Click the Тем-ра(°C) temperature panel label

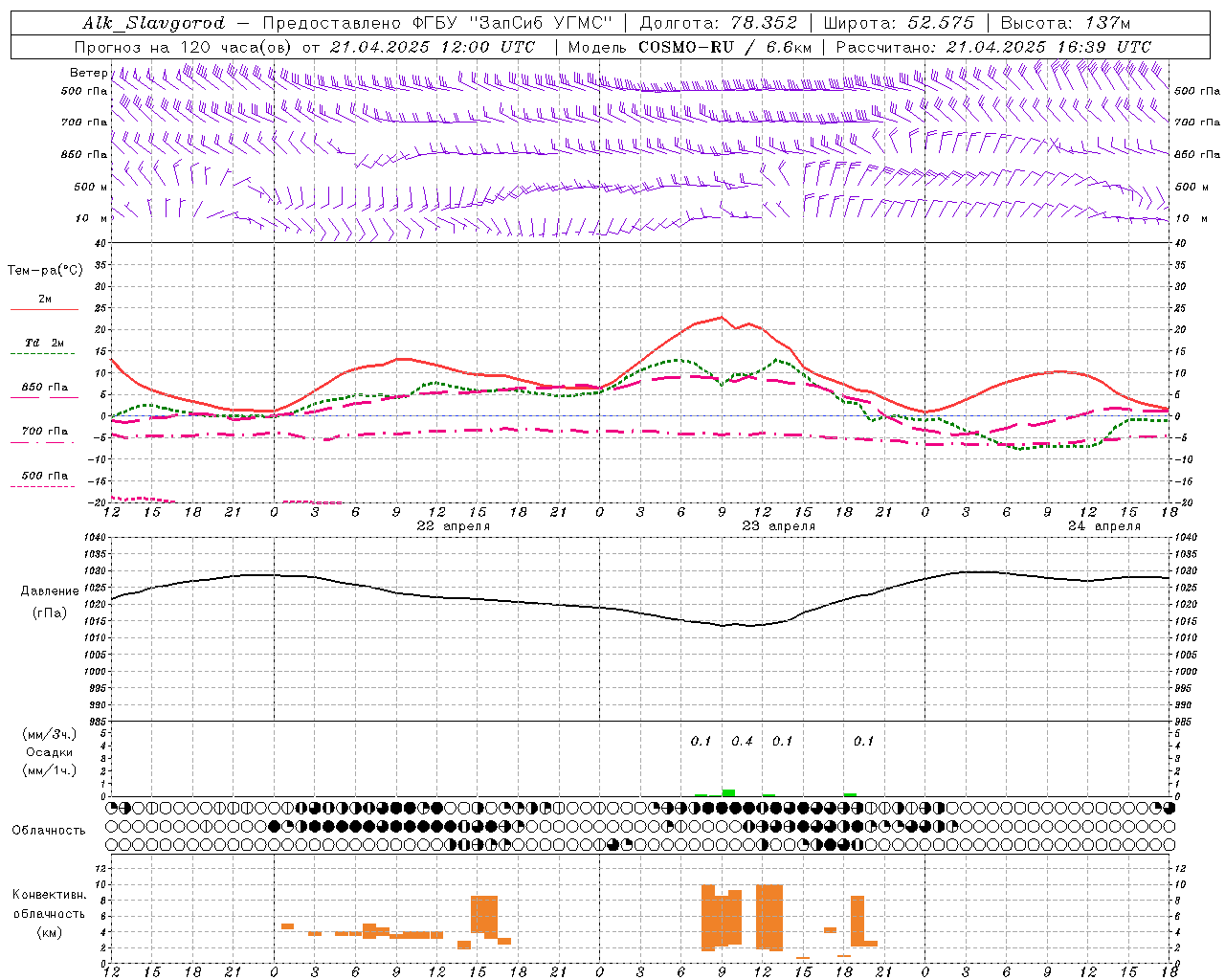click(45, 271)
